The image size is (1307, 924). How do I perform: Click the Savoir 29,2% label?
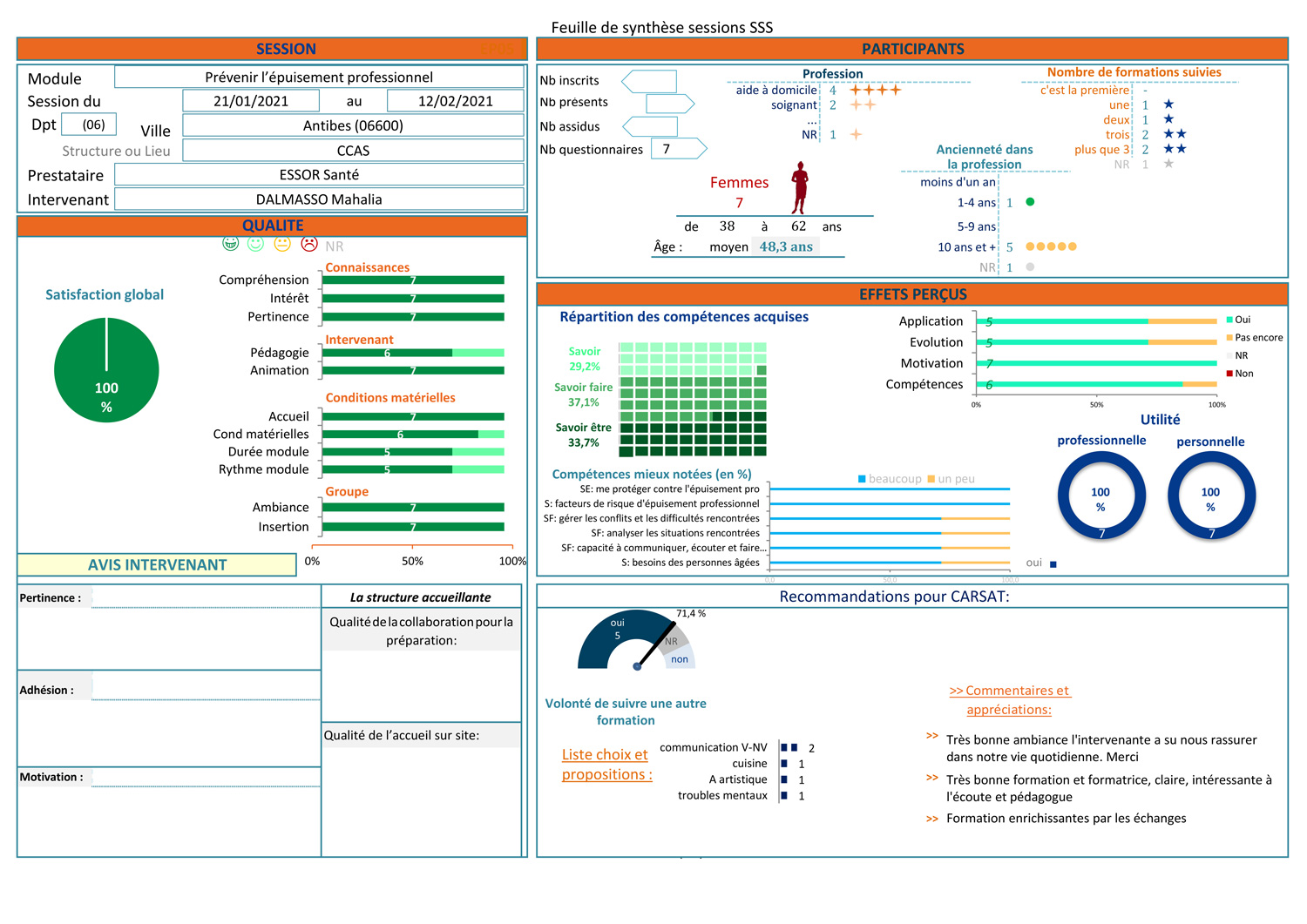585,359
